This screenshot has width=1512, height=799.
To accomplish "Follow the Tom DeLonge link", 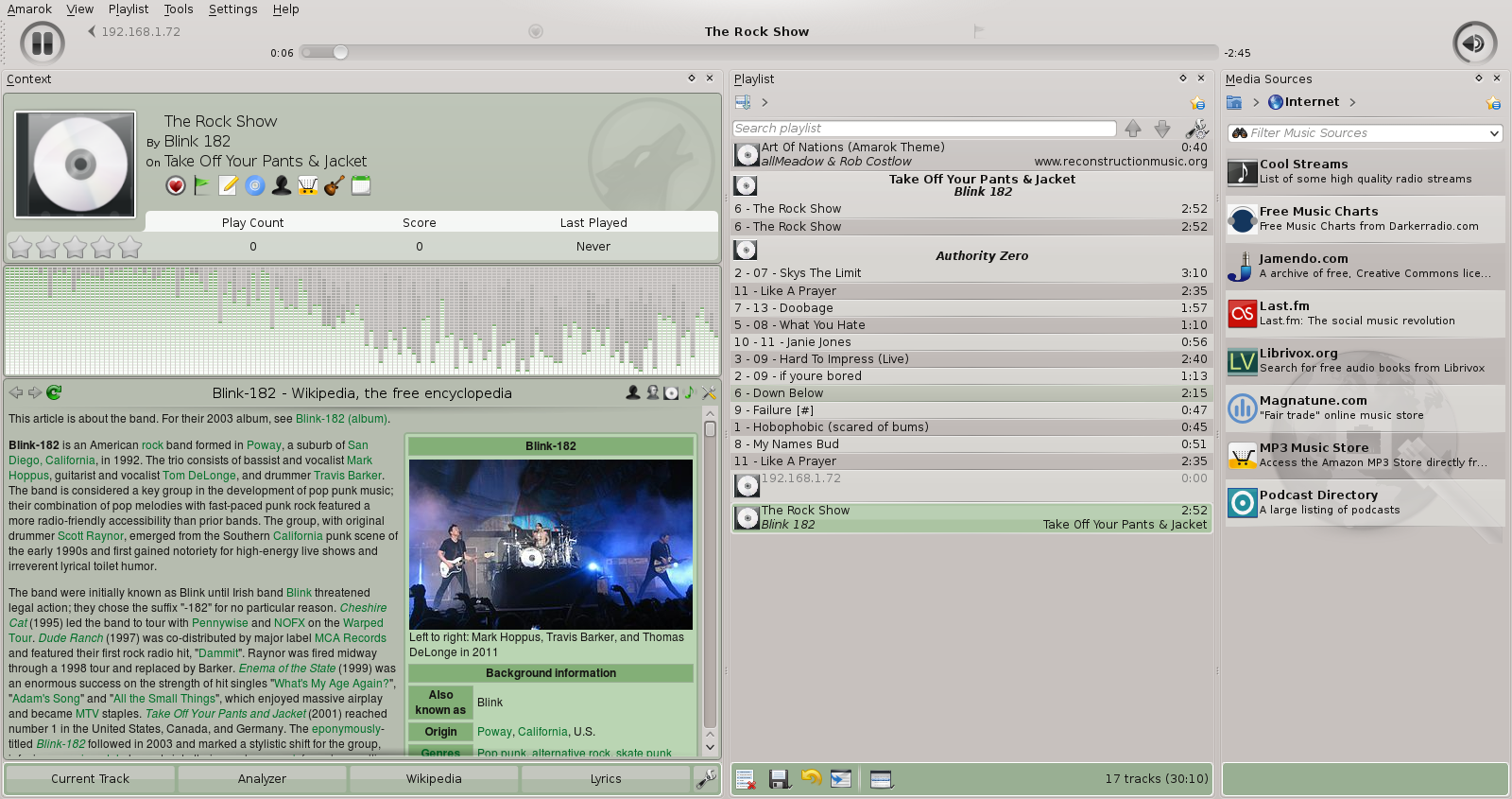I will tap(199, 476).
